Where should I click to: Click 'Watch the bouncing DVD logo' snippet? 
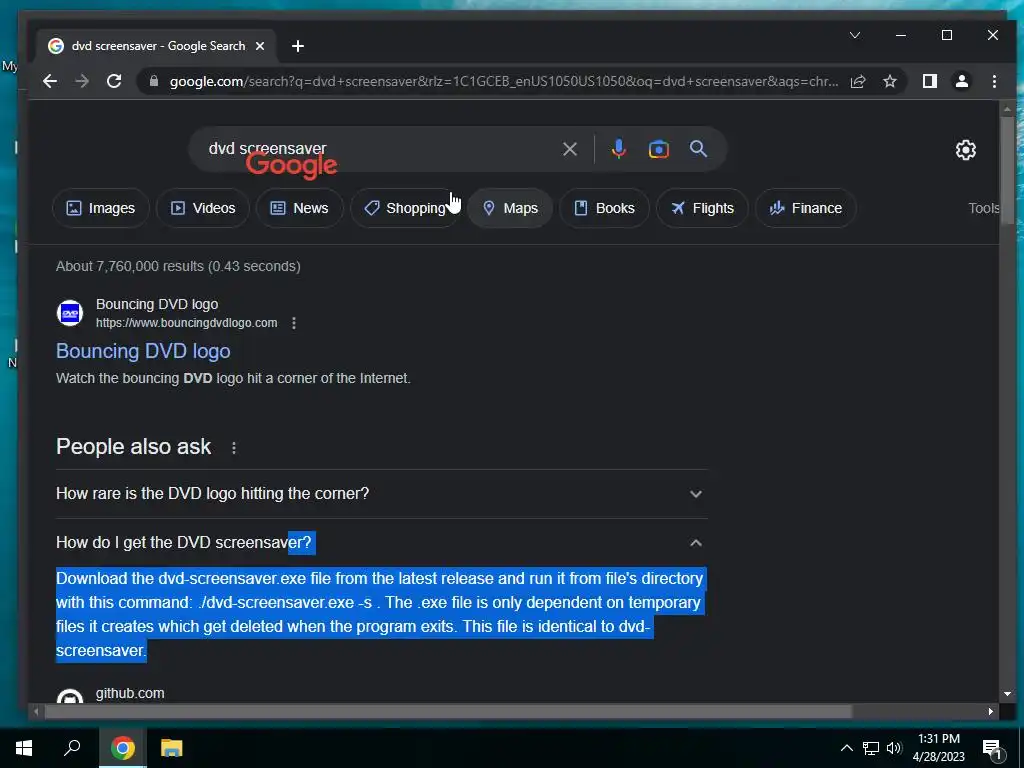coord(233,378)
